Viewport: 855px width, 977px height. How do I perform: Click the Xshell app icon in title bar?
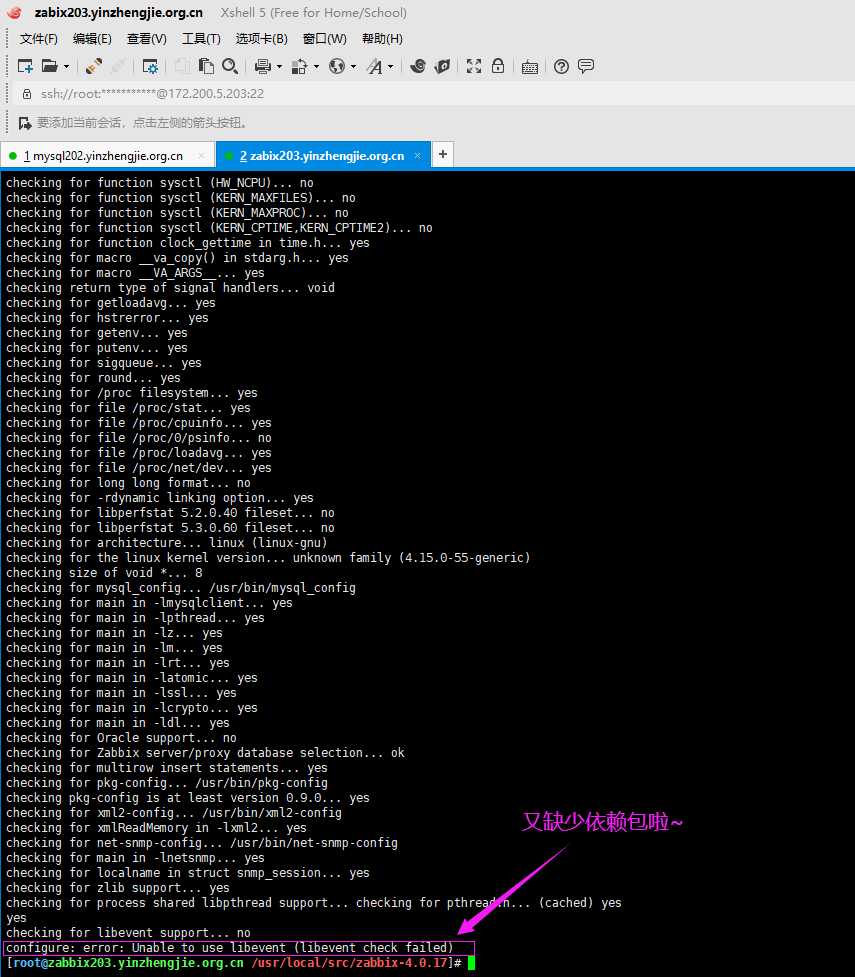[x=14, y=12]
